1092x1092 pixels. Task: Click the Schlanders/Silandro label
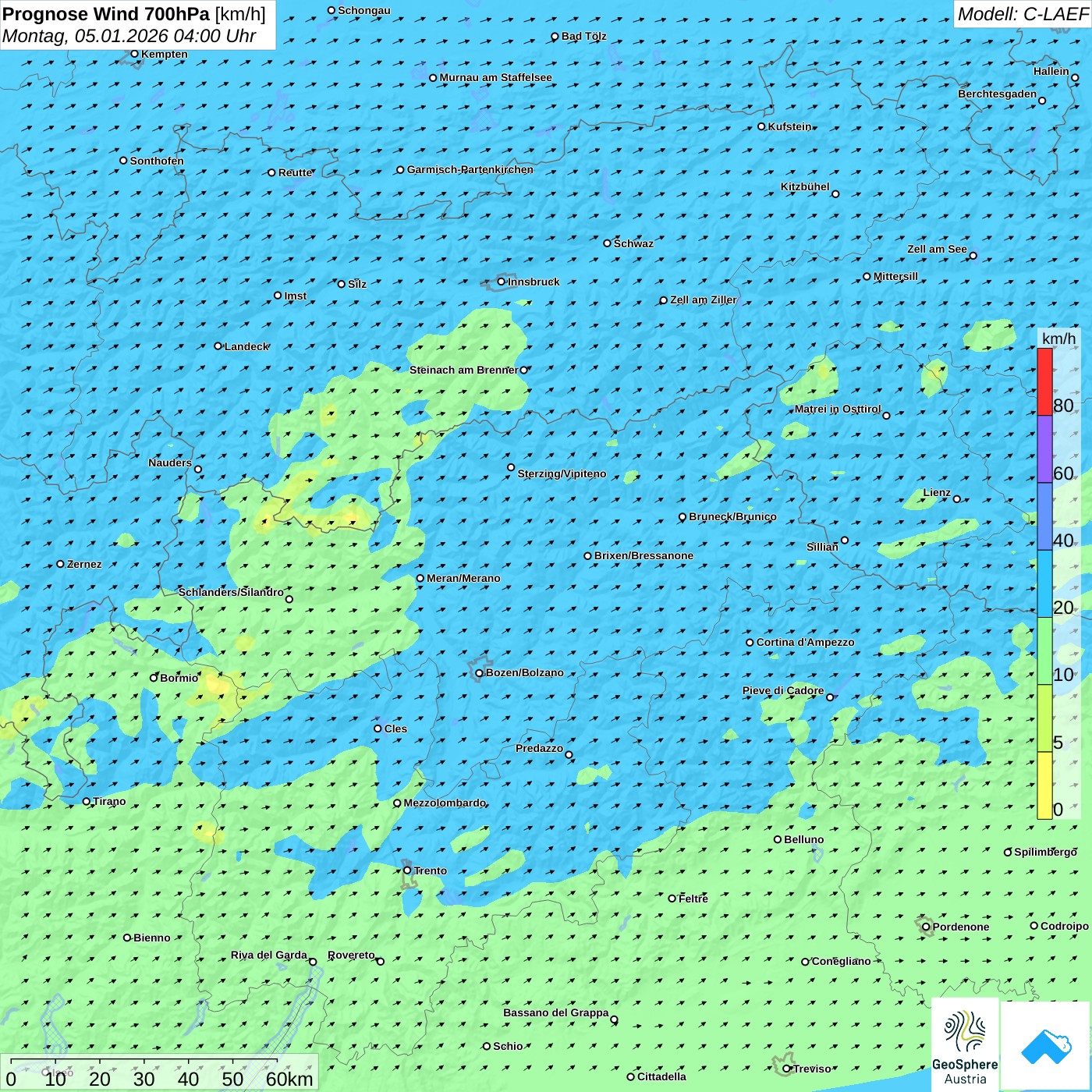click(231, 592)
